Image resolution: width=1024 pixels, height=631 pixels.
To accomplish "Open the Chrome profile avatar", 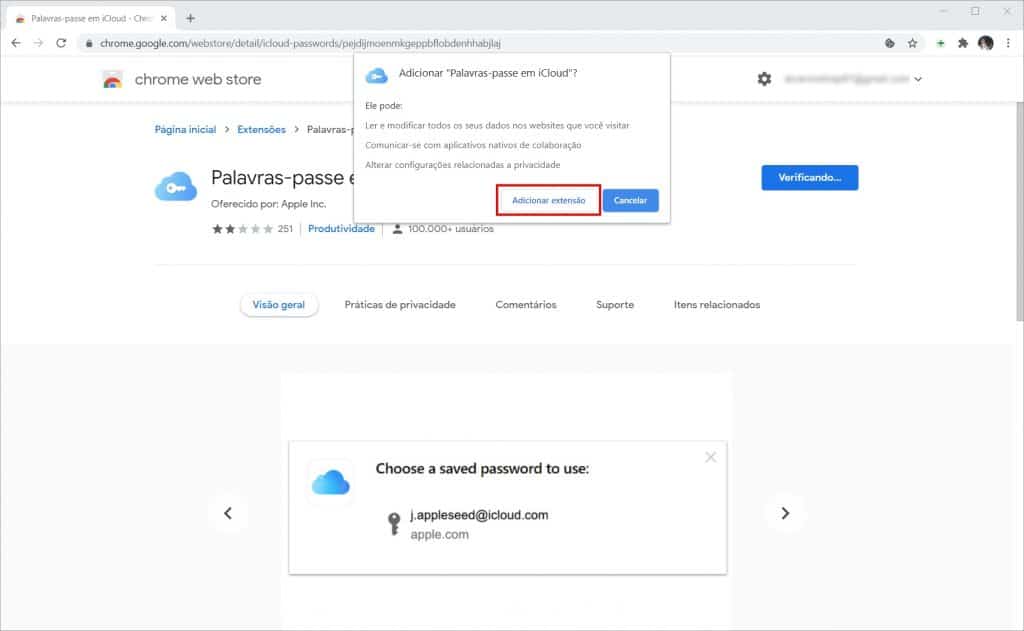I will point(985,43).
